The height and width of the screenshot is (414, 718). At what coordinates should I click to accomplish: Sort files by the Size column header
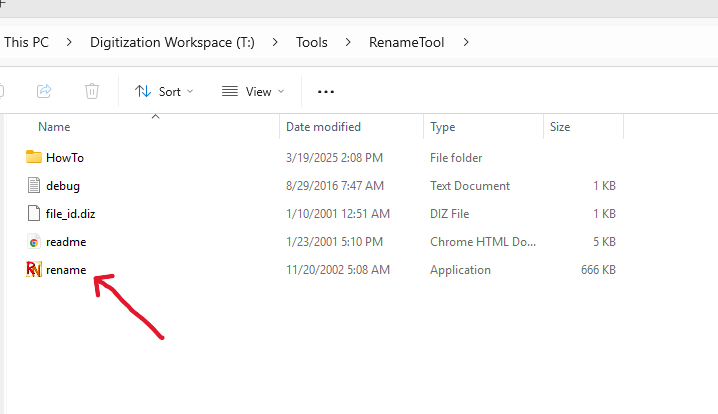tap(560, 127)
